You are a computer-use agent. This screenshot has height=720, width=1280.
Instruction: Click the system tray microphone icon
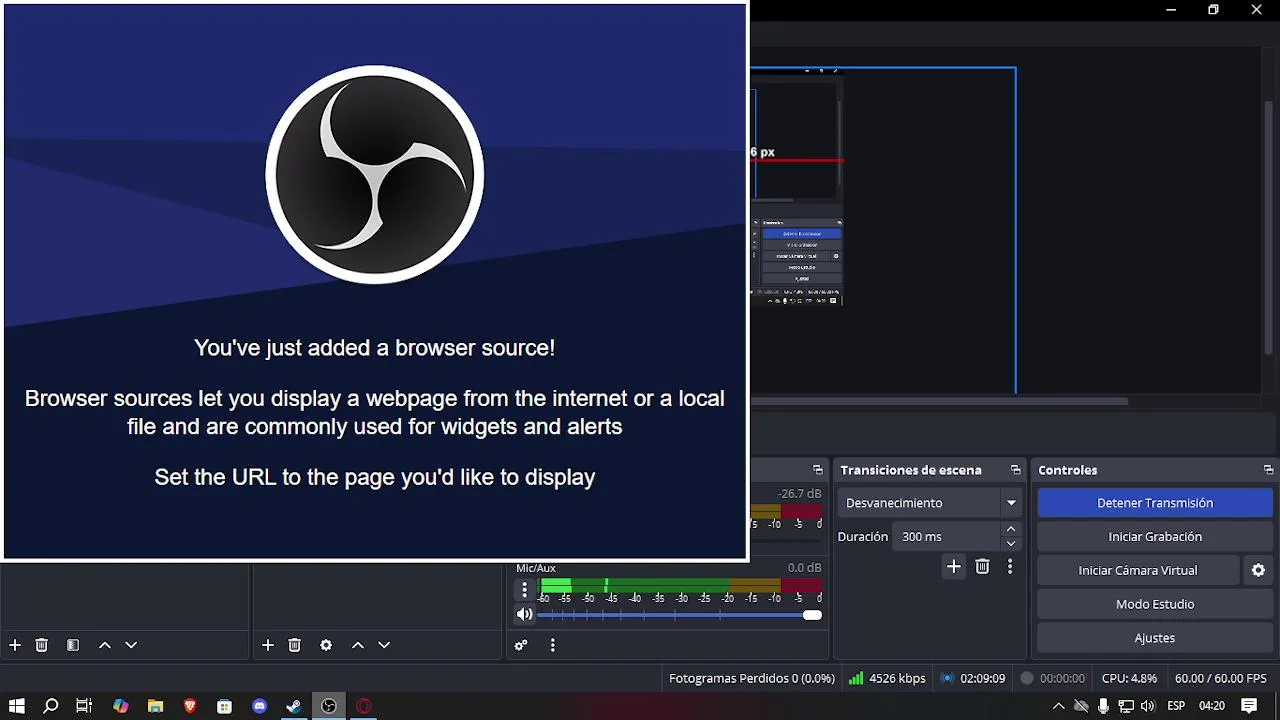(x=1103, y=706)
